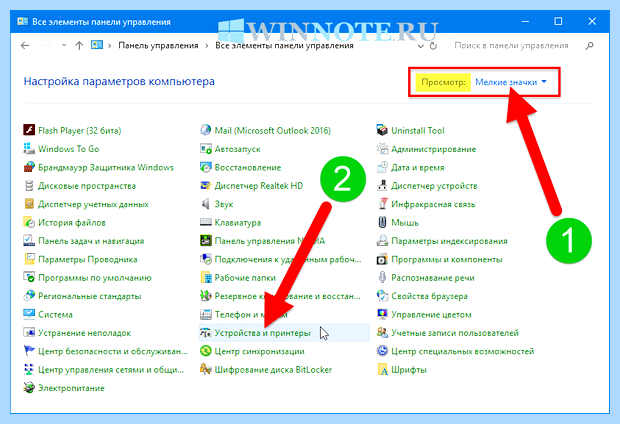
Task: Open the Параметры индексирования link
Action: coord(449,241)
